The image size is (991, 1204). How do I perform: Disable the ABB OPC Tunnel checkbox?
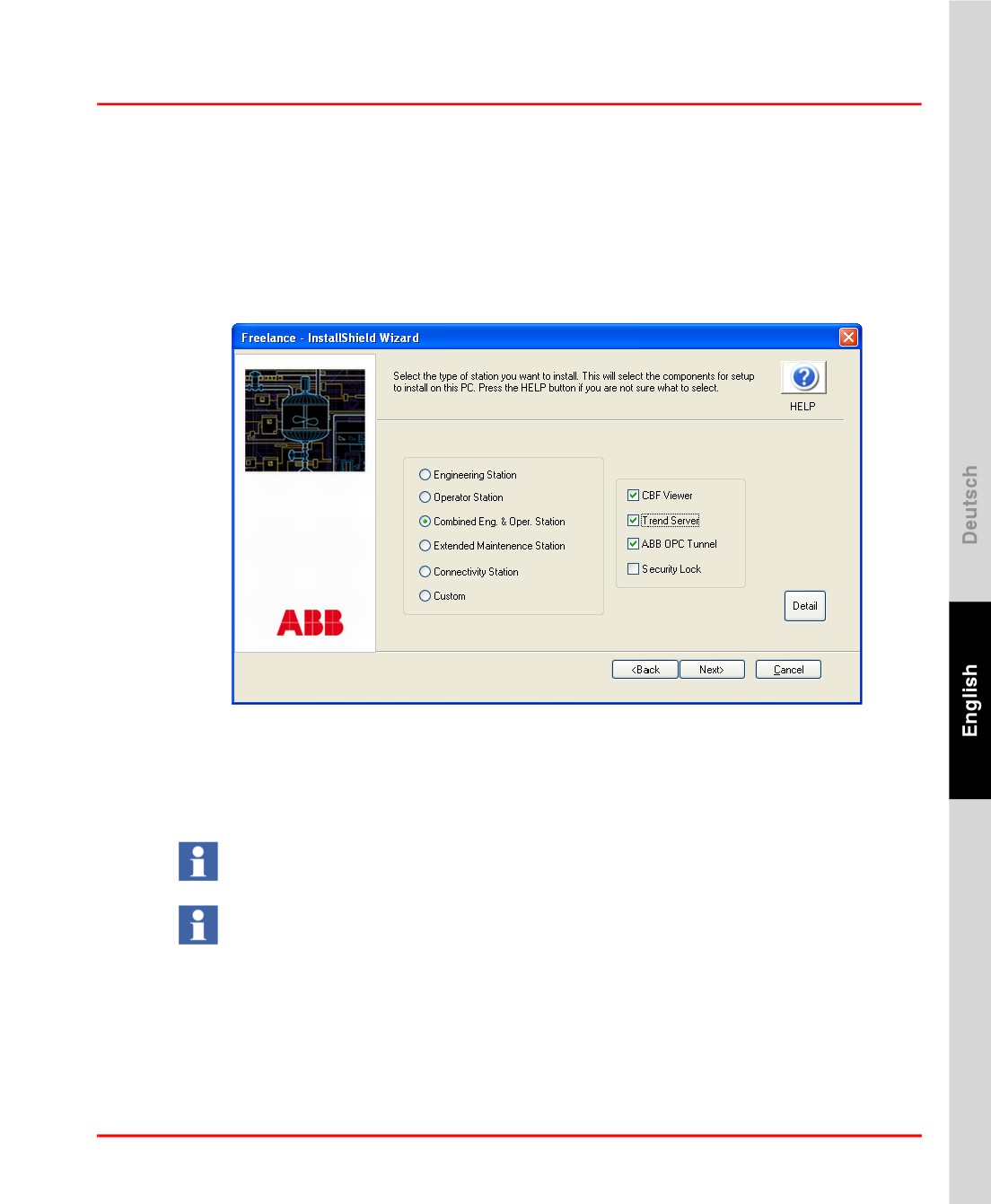coord(633,544)
